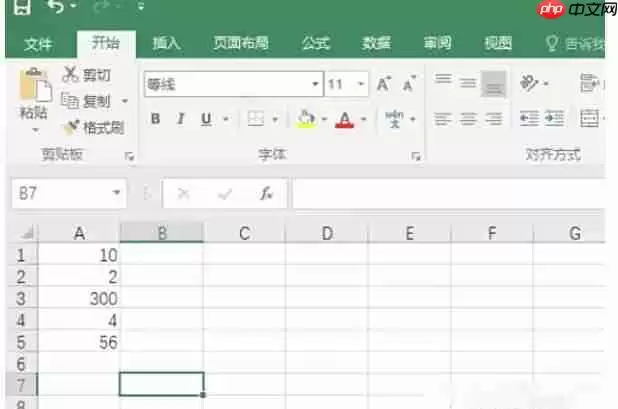Open the 剪贴板 (Clipboard) dialog launcher
The image size is (618, 409).
129,157
